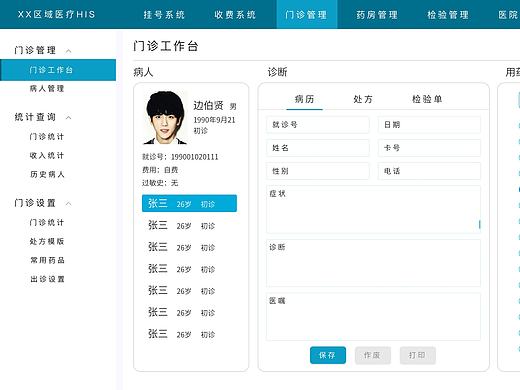Click the 门诊设置 sidebar section header
Viewport: 520px width, 390px height.
coord(35,203)
